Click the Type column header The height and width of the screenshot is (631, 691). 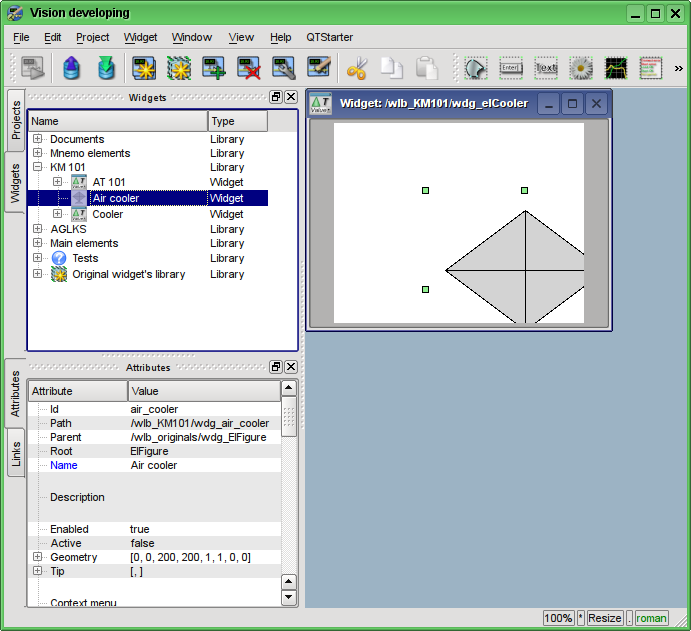[237, 121]
